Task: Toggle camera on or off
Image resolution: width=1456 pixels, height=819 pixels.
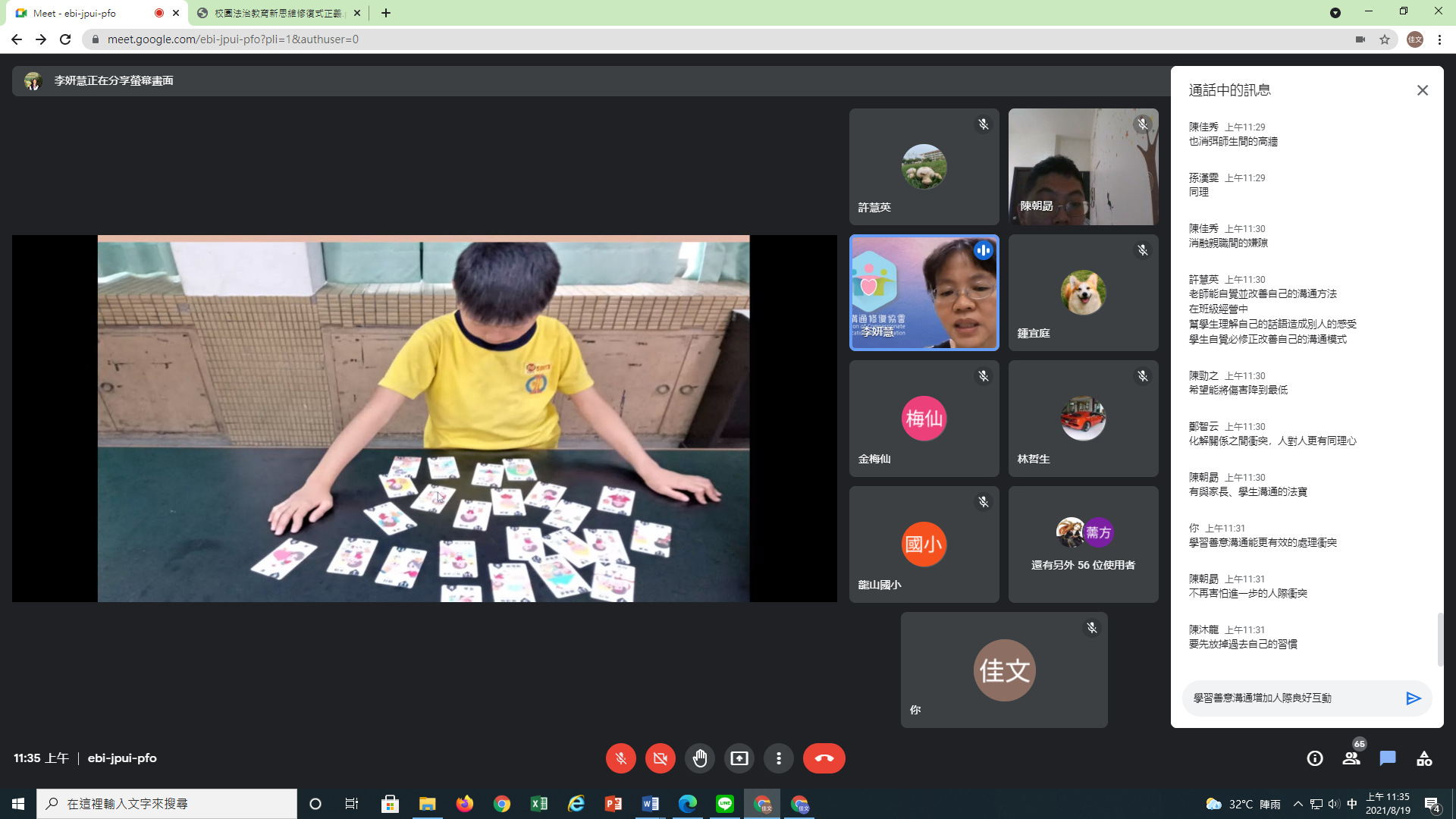Action: pyautogui.click(x=660, y=758)
